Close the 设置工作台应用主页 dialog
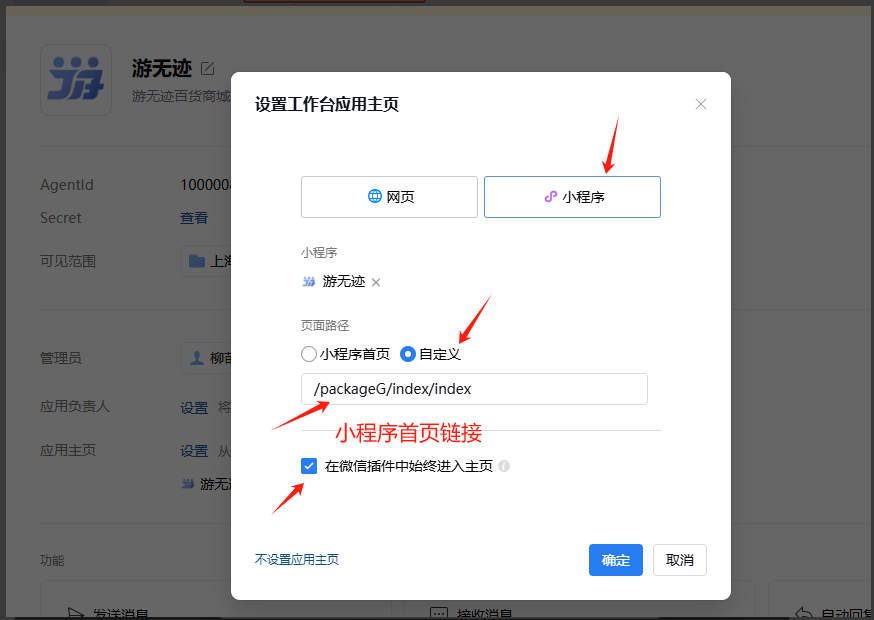This screenshot has height=620, width=874. pos(701,104)
